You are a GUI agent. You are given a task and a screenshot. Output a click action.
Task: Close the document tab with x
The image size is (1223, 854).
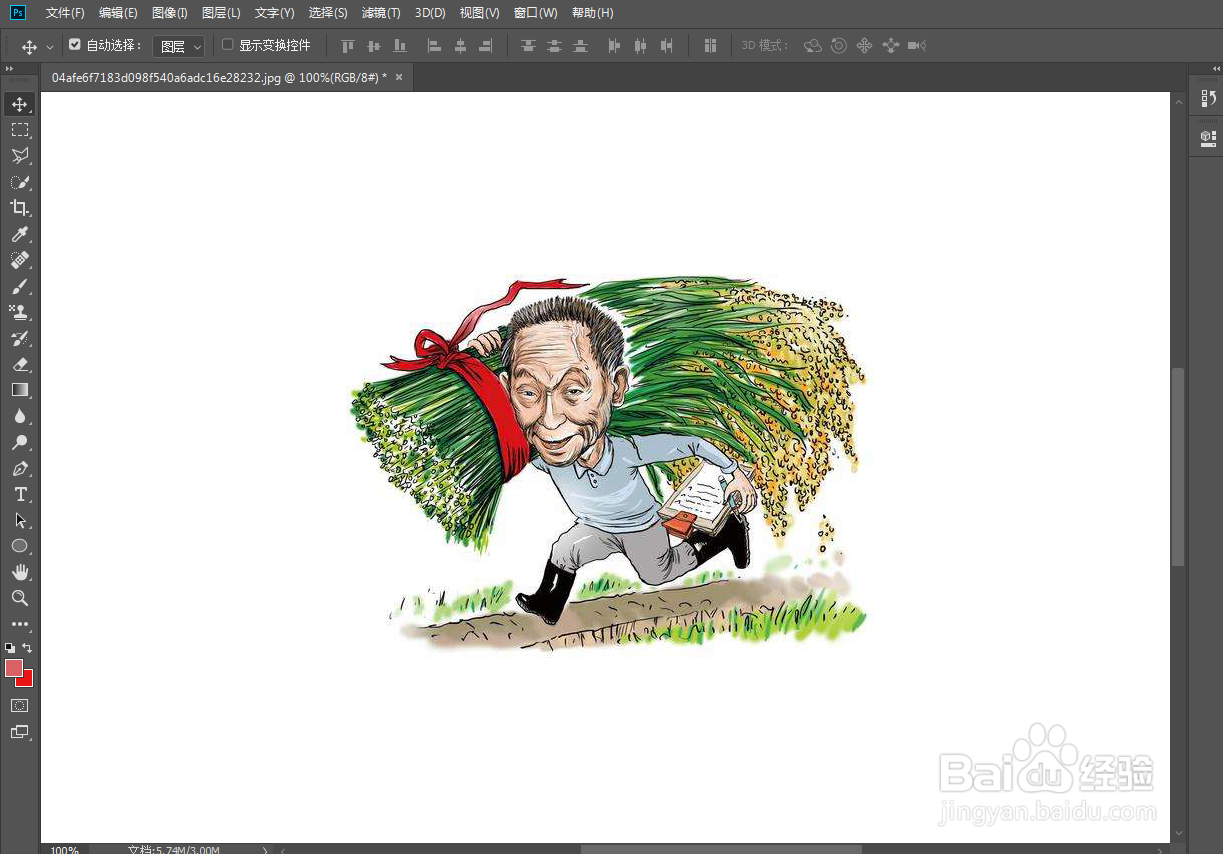click(399, 77)
